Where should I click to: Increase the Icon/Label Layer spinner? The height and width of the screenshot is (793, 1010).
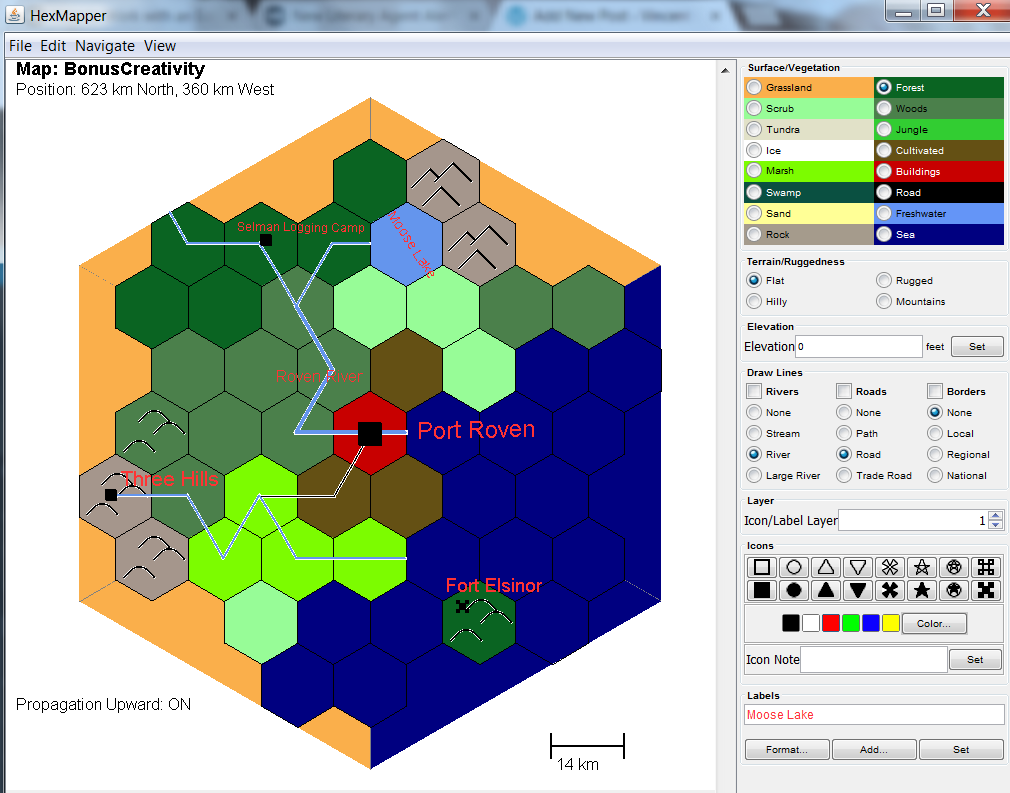click(x=994, y=516)
